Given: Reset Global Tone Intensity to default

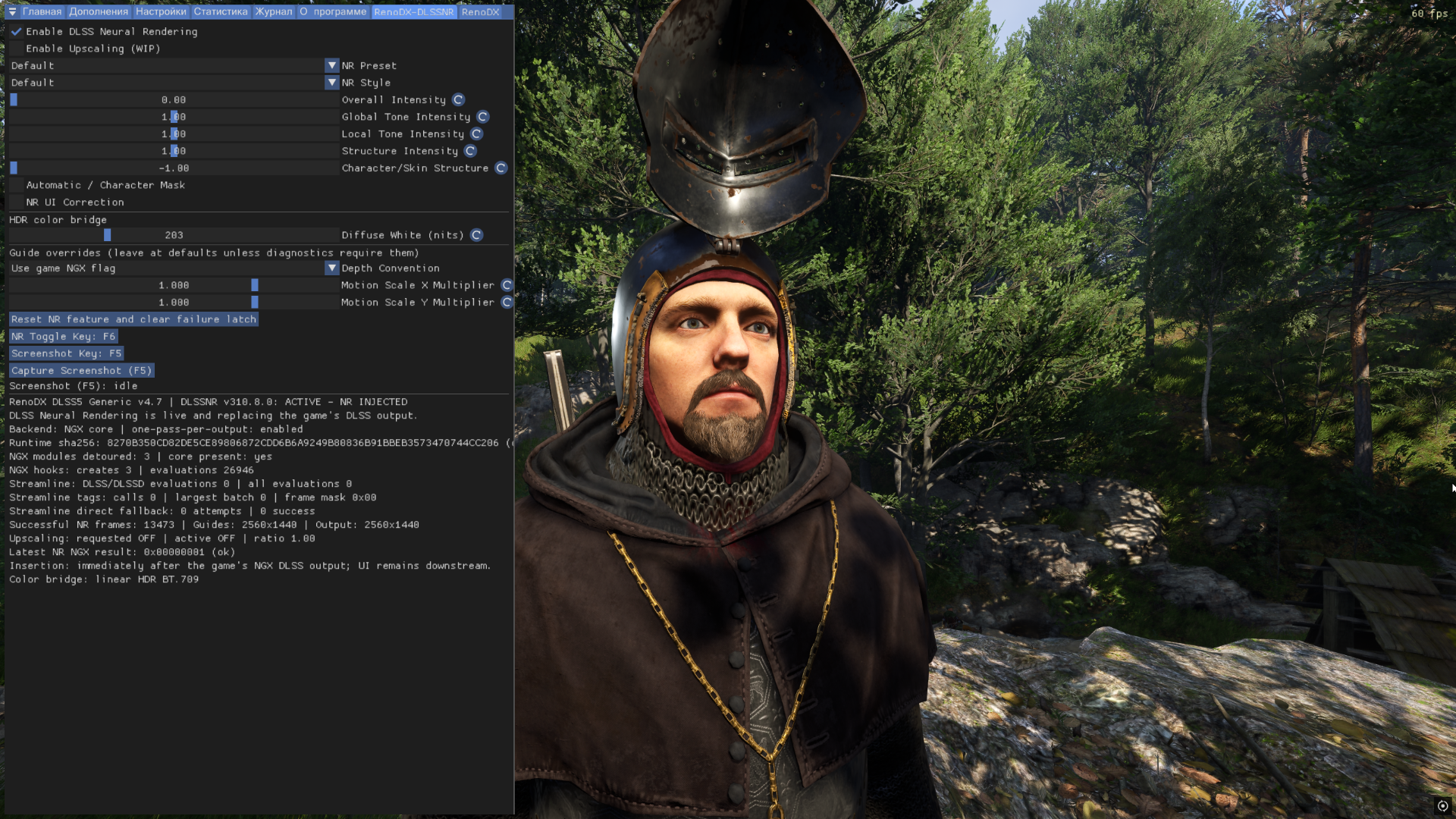Looking at the screenshot, I should coord(482,117).
